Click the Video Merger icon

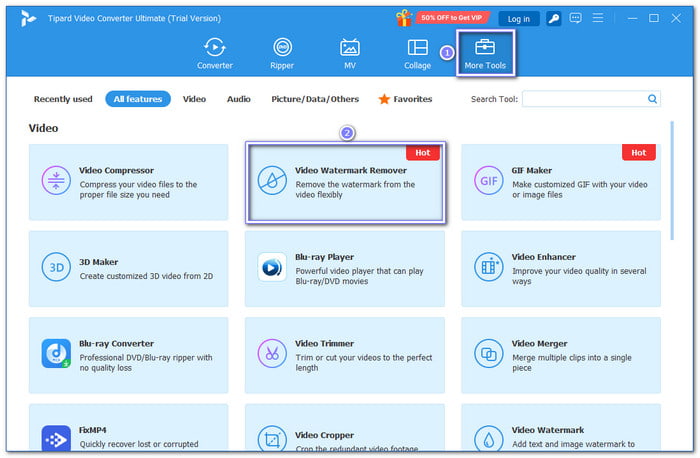click(x=488, y=354)
